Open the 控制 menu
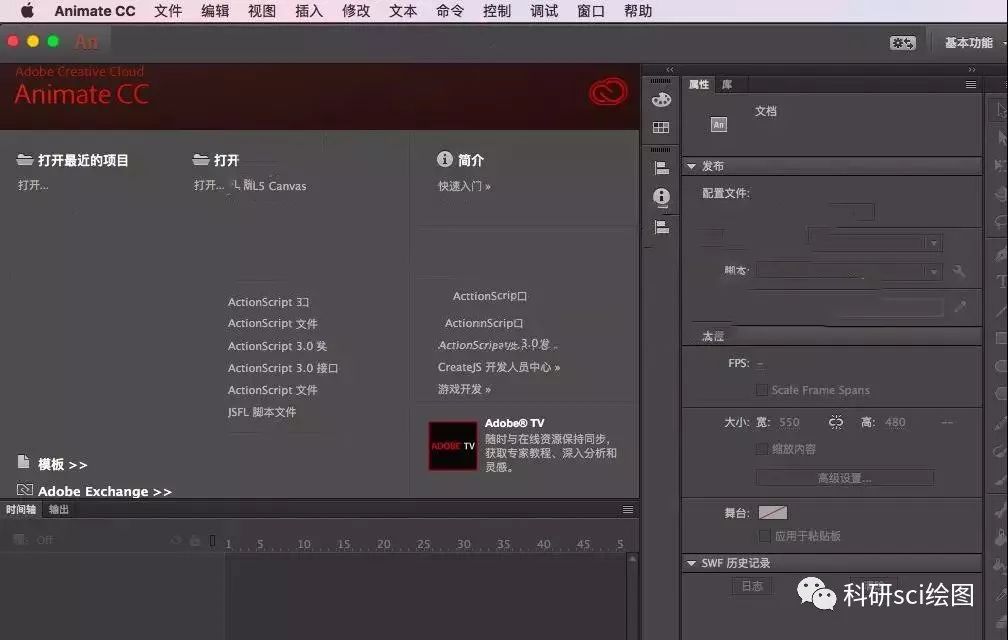The width and height of the screenshot is (1008, 640). tap(497, 11)
